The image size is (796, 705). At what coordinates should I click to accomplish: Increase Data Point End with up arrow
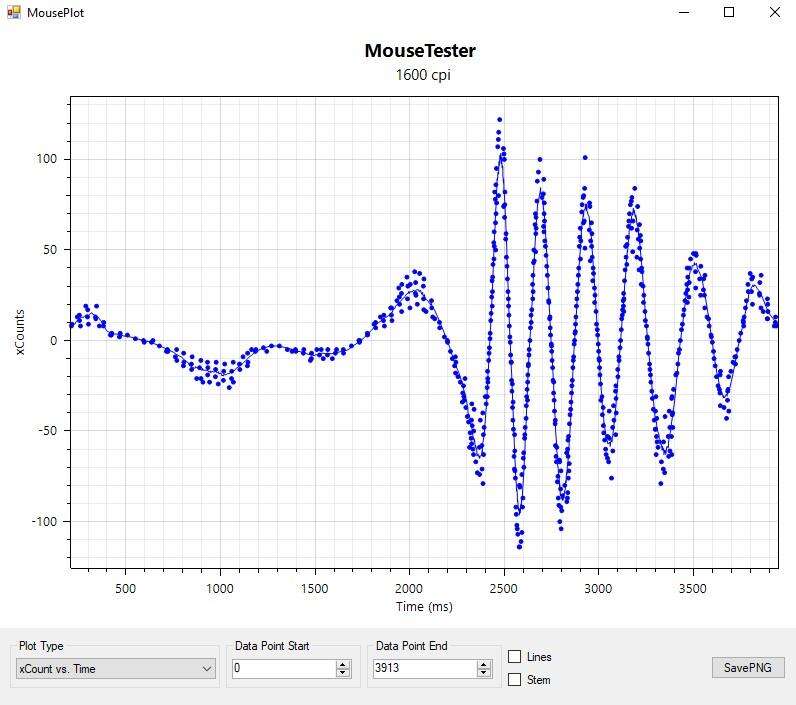point(484,664)
